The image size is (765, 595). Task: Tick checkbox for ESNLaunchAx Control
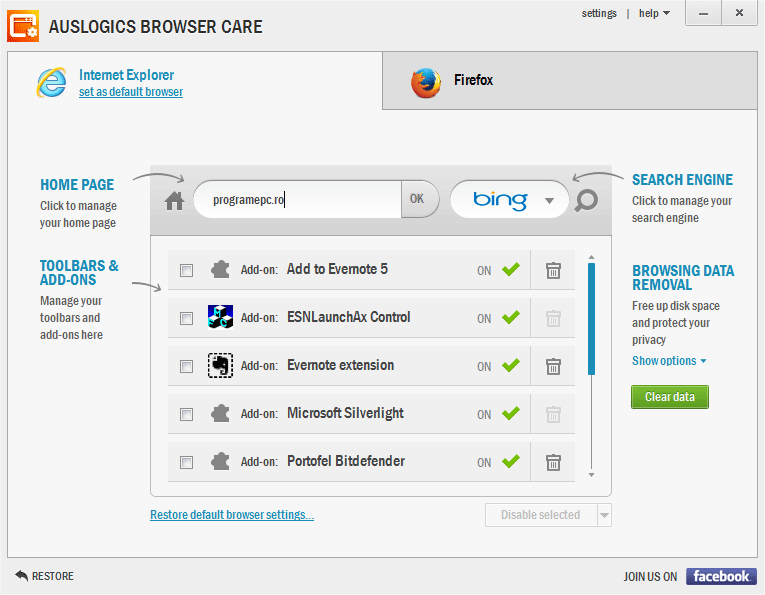[186, 318]
